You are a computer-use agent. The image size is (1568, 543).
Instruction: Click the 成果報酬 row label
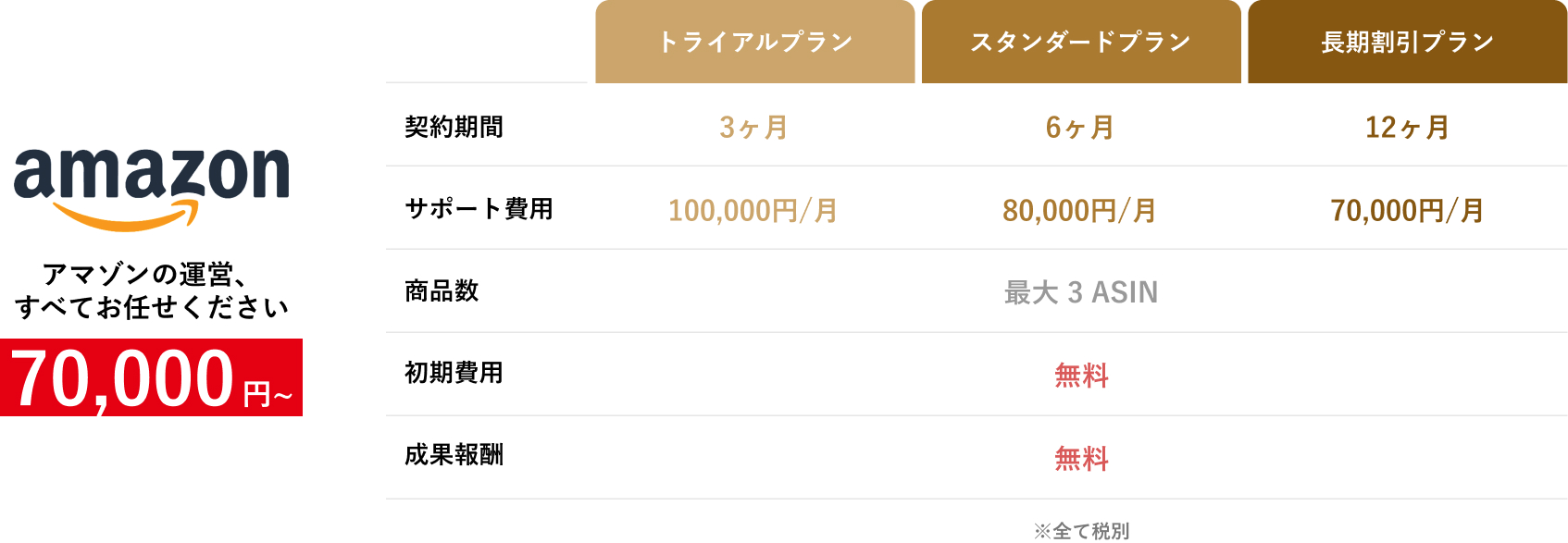[x=454, y=455]
